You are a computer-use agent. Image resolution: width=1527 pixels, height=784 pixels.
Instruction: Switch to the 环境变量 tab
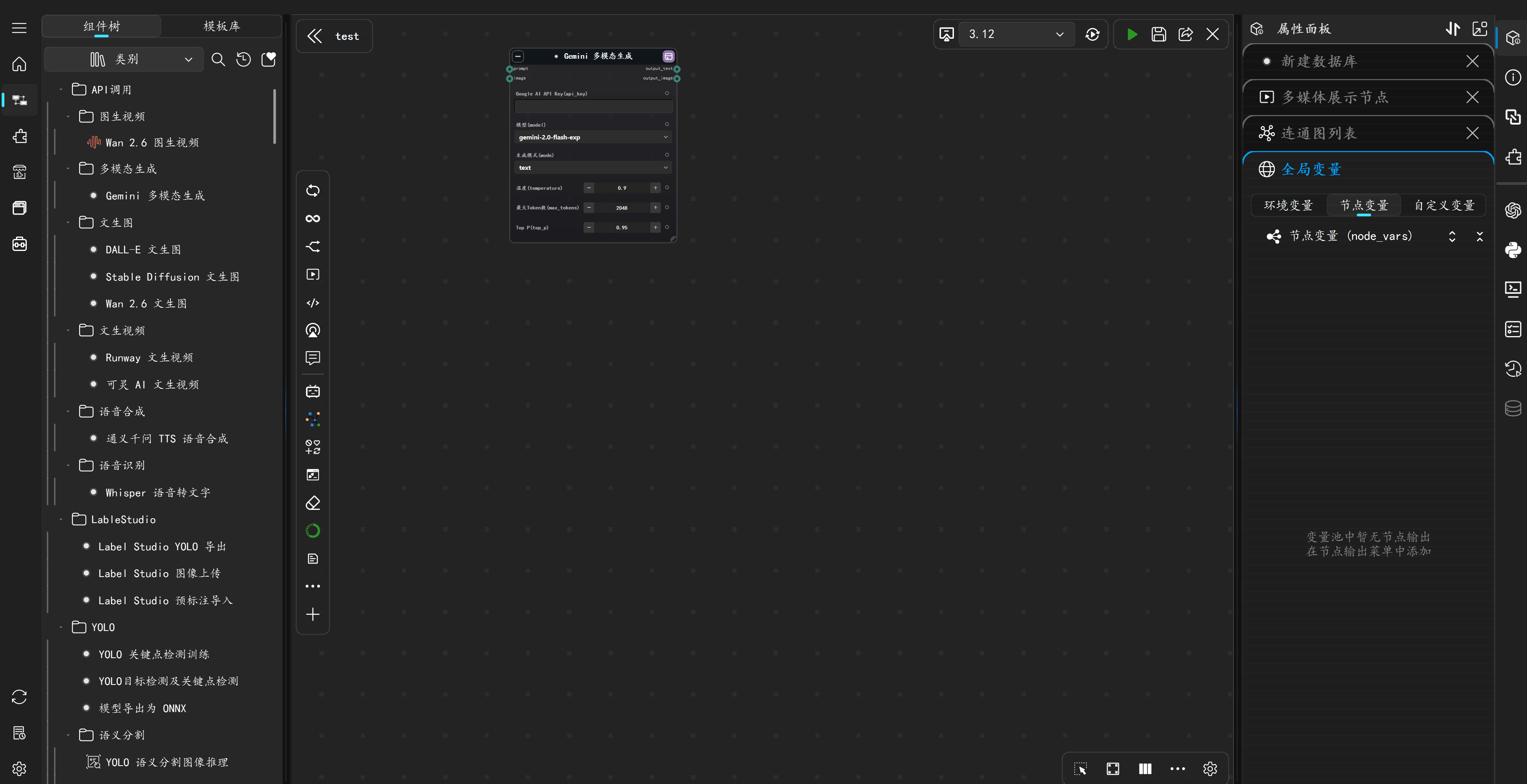tap(1289, 205)
